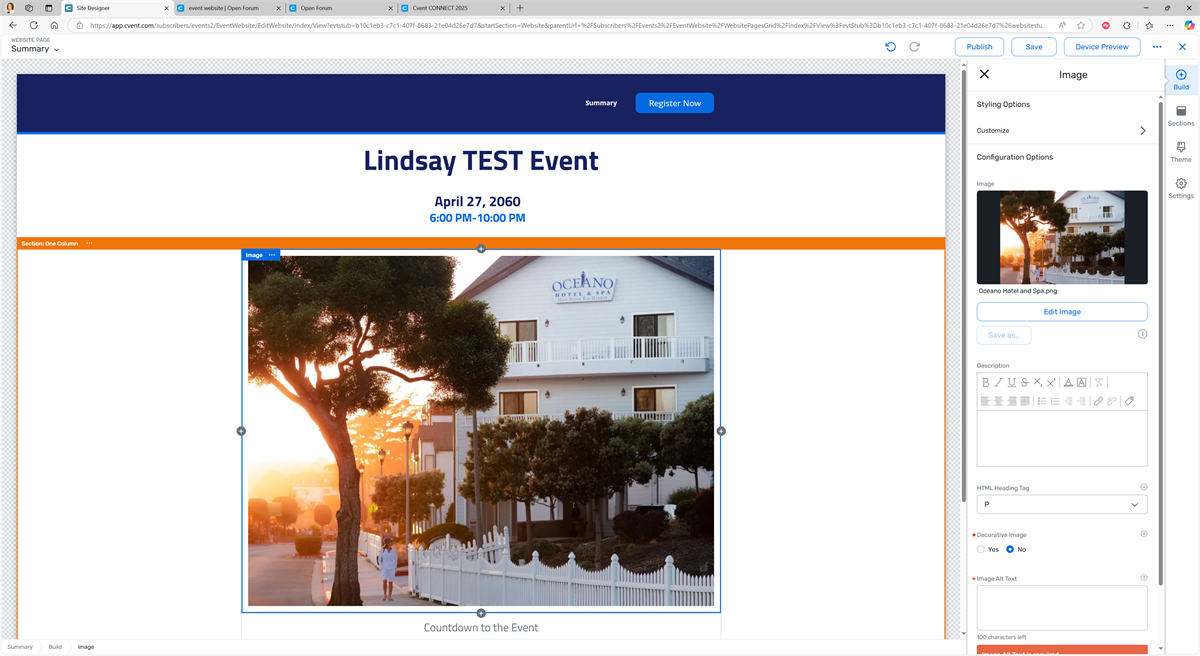This screenshot has width=1200, height=656.
Task: Close the Site Designer with blue X
Action: click(x=1183, y=47)
